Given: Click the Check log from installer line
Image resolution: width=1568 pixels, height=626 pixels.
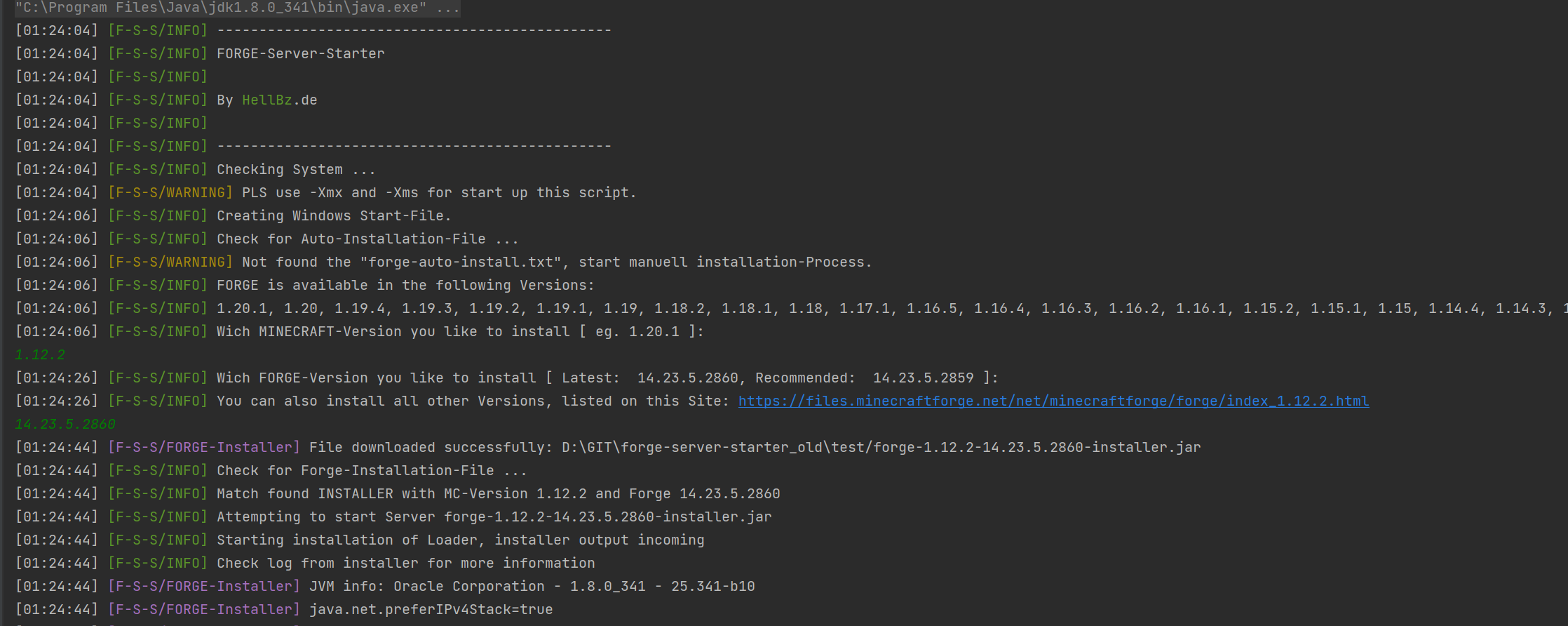Looking at the screenshot, I should coord(405,563).
